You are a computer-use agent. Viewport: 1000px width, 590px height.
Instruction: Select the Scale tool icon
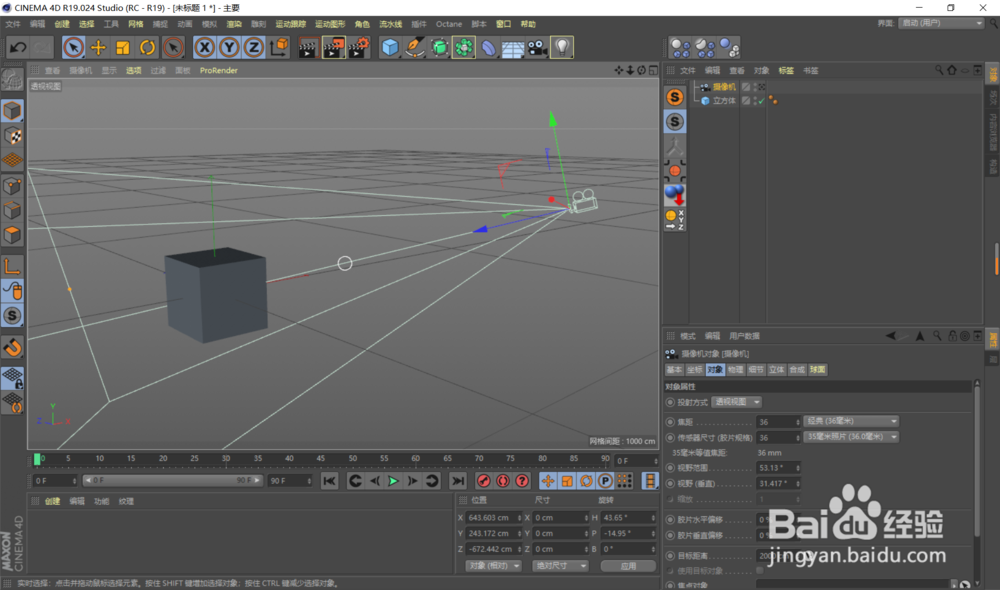(122, 48)
